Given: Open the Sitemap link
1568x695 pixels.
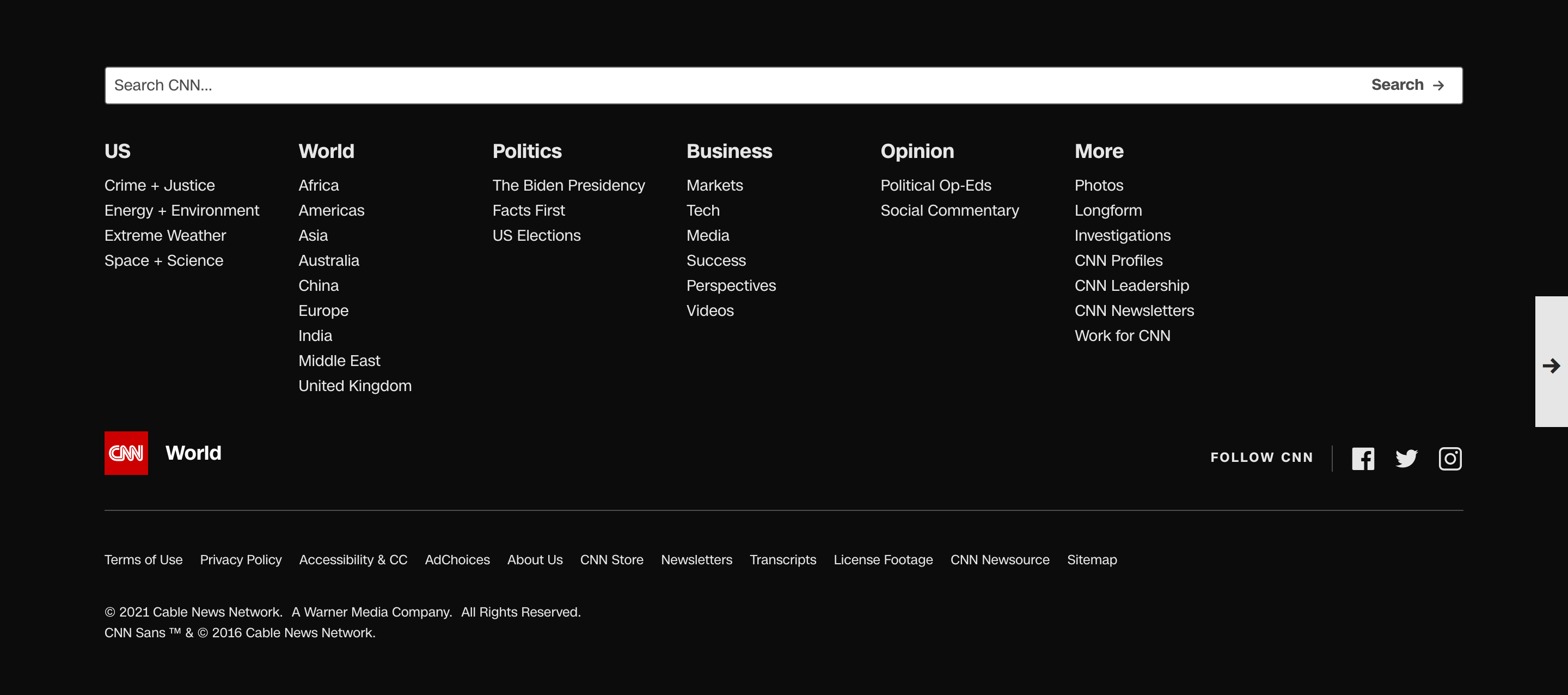Looking at the screenshot, I should point(1092,559).
